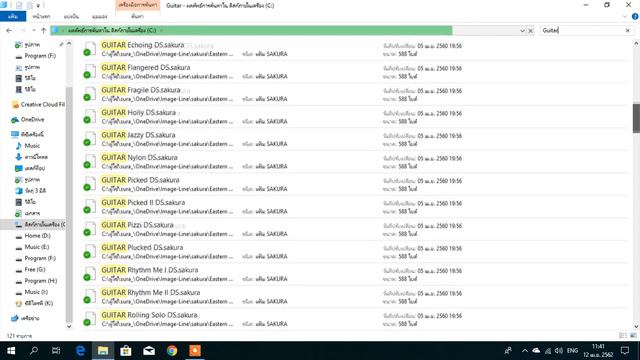This screenshot has width=640, height=360.
Task: Expand address bar history dropdown
Action: click(522, 31)
